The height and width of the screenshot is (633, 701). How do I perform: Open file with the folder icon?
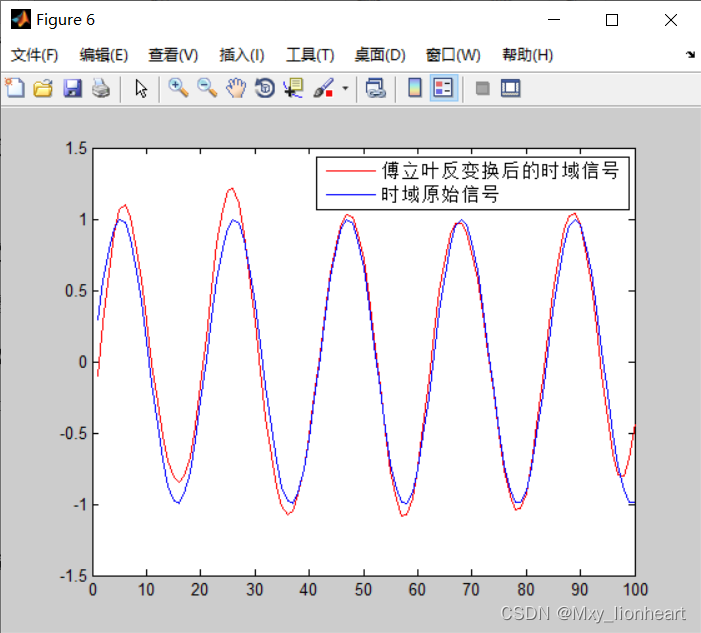pyautogui.click(x=43, y=88)
